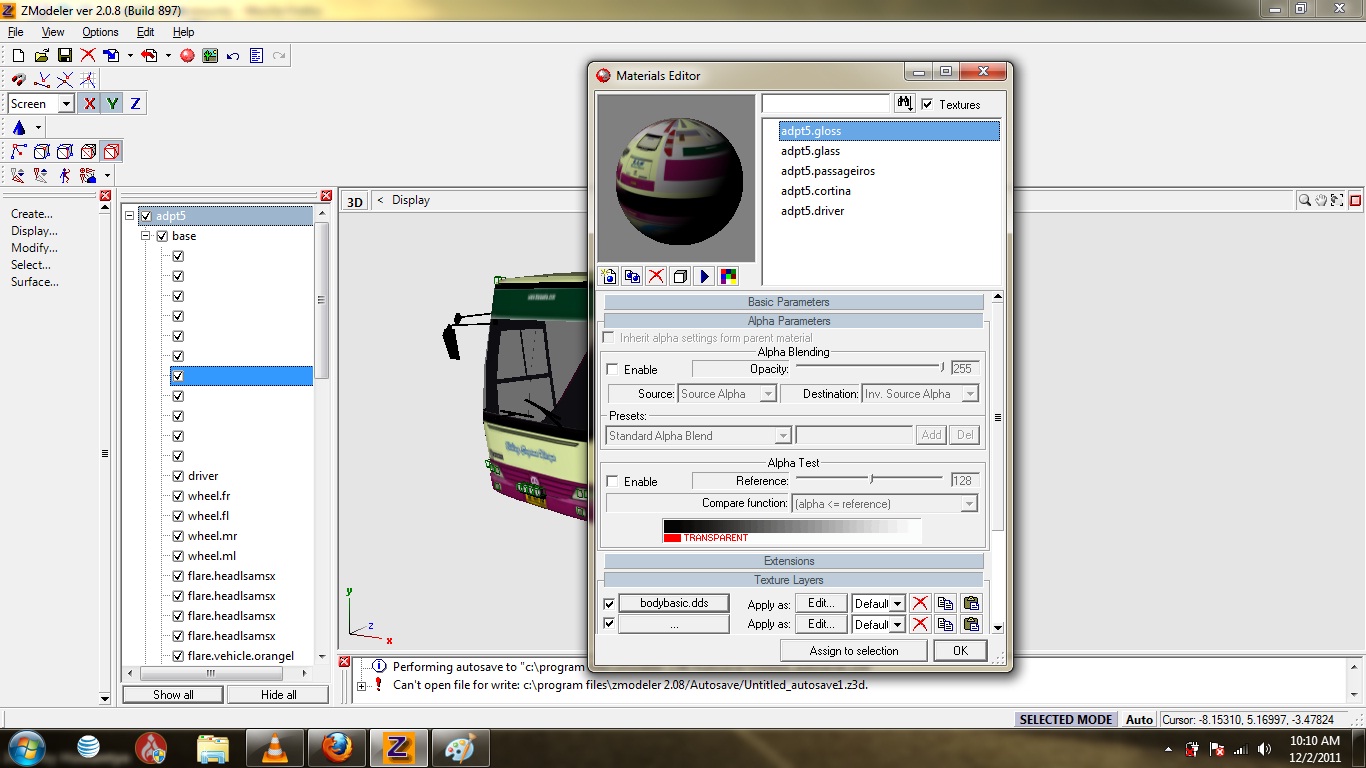Open the Options menu
This screenshot has height=768, width=1366.
click(x=99, y=32)
